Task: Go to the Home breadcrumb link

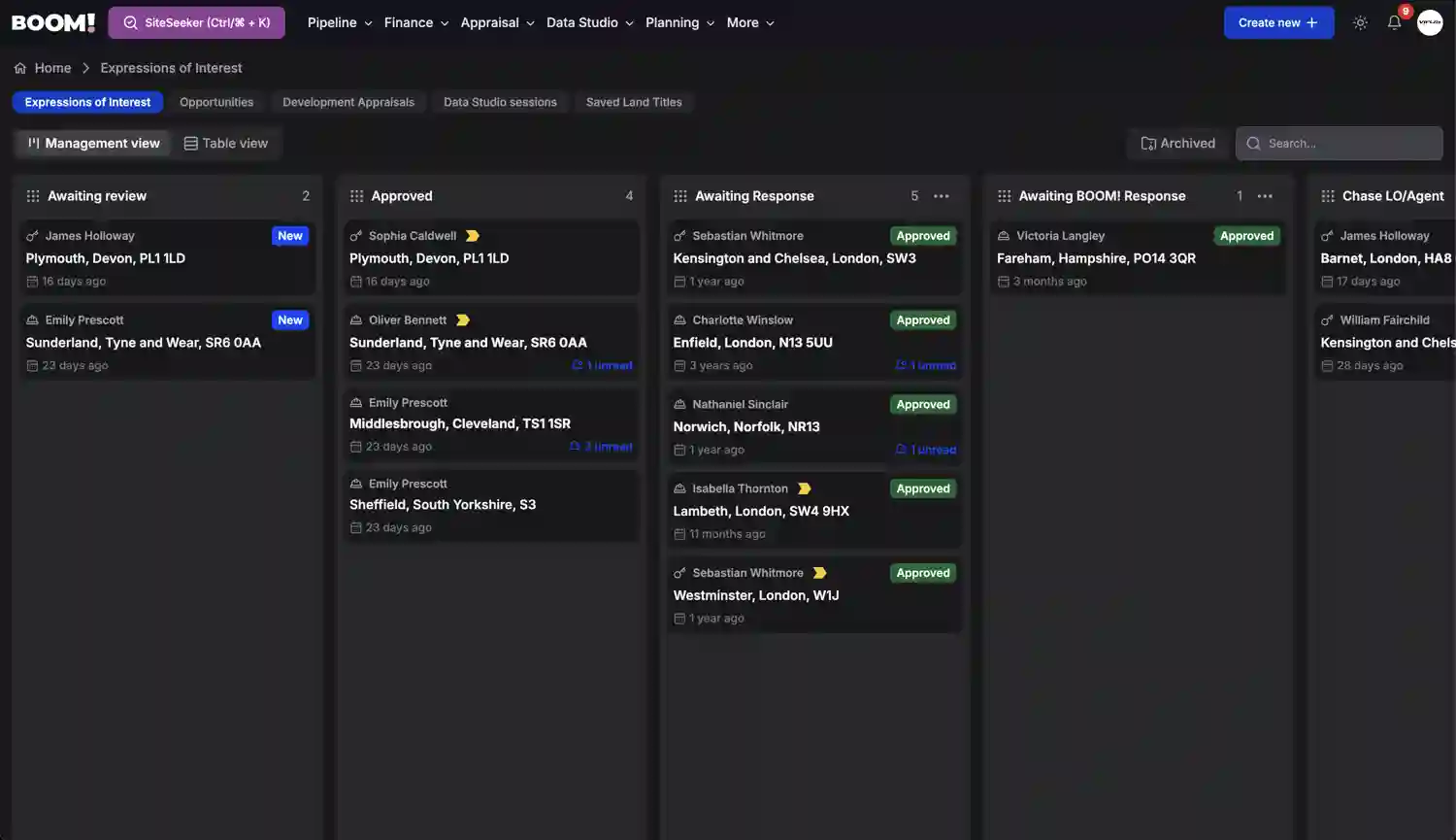Action: point(52,68)
